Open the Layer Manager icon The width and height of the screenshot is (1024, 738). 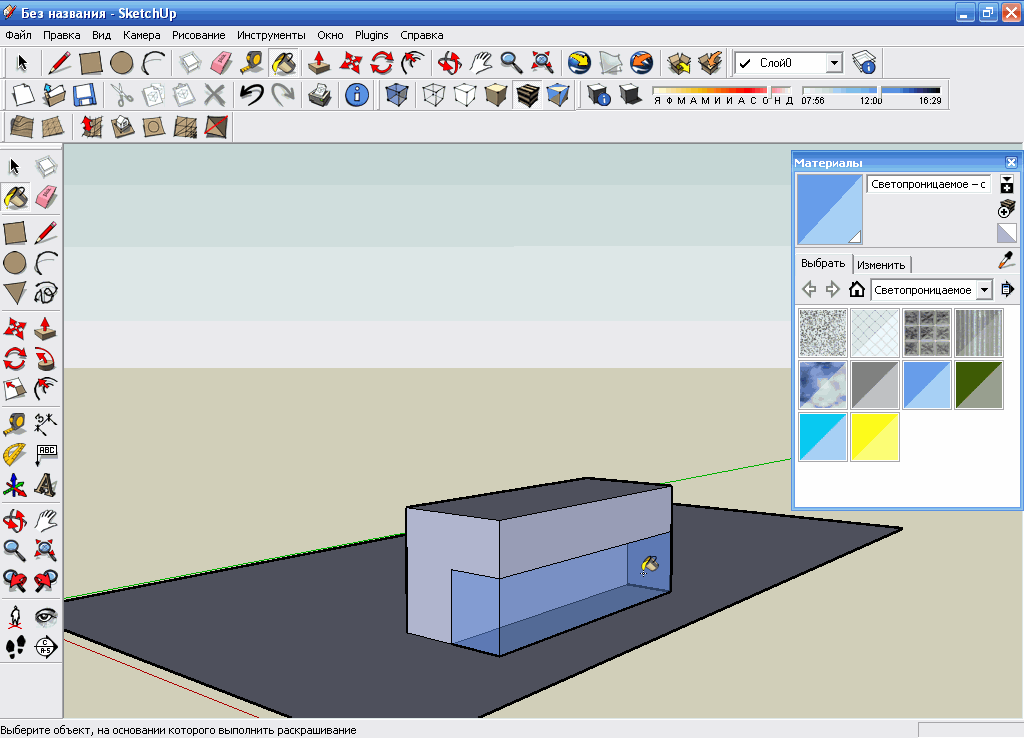pyautogui.click(x=864, y=63)
